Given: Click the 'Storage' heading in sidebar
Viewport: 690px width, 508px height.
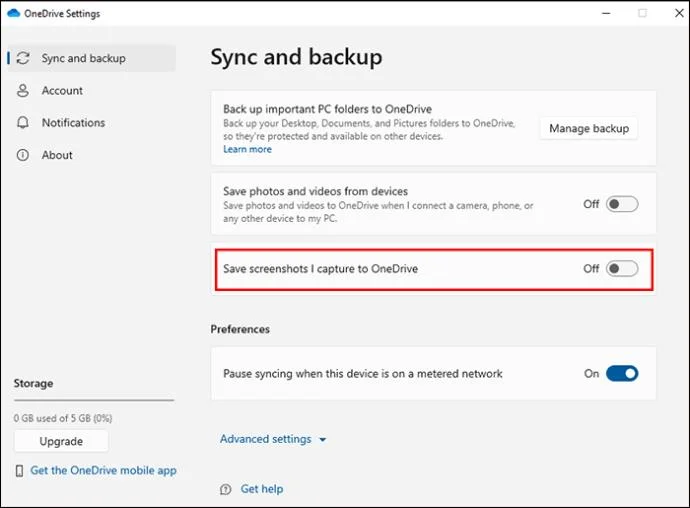Looking at the screenshot, I should click(x=33, y=383).
